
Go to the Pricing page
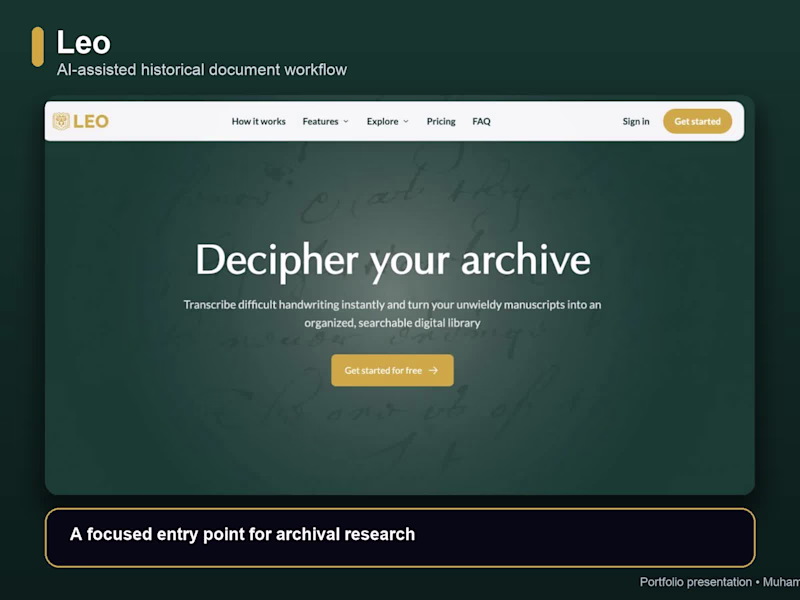point(441,121)
